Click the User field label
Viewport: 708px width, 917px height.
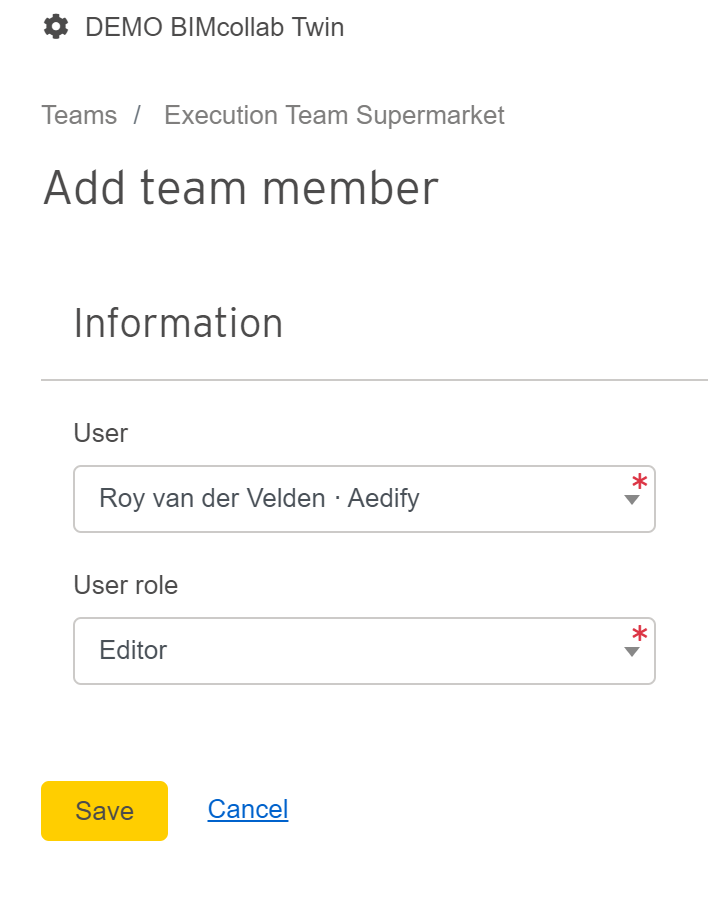point(101,433)
